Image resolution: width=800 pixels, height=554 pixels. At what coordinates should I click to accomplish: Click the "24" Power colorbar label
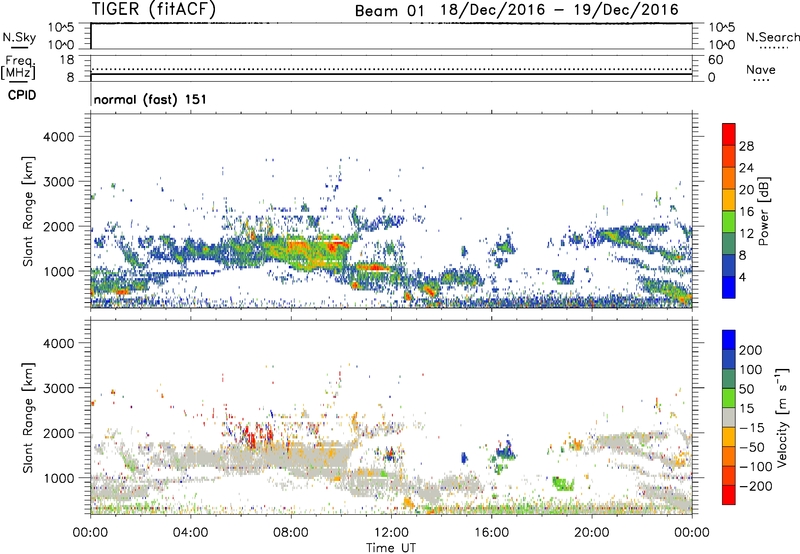pyautogui.click(x=746, y=168)
